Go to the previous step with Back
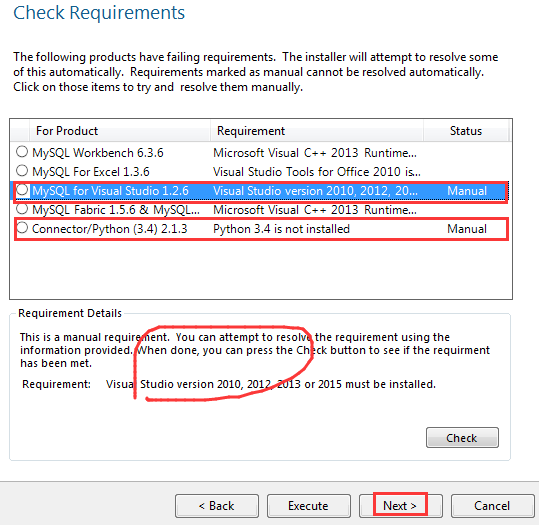539x525 pixels. click(x=217, y=506)
